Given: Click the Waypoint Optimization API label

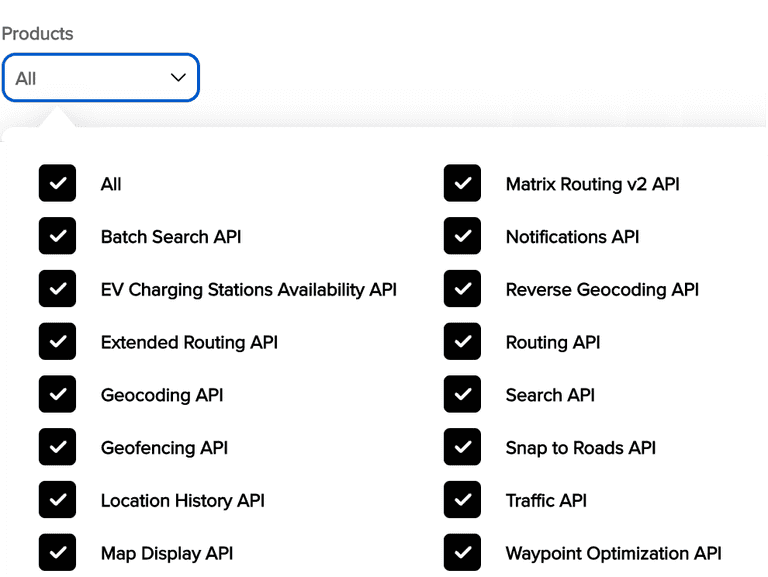Looking at the screenshot, I should (x=613, y=553).
